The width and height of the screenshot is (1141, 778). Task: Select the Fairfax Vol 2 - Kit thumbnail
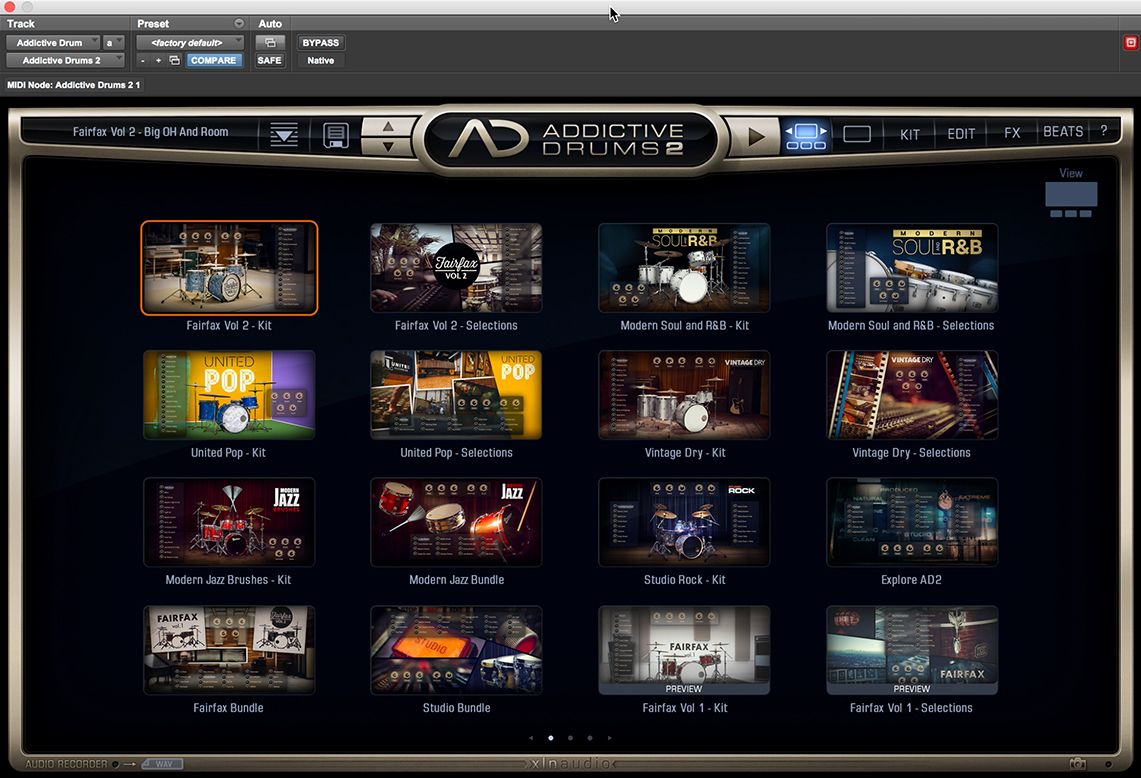(x=229, y=268)
